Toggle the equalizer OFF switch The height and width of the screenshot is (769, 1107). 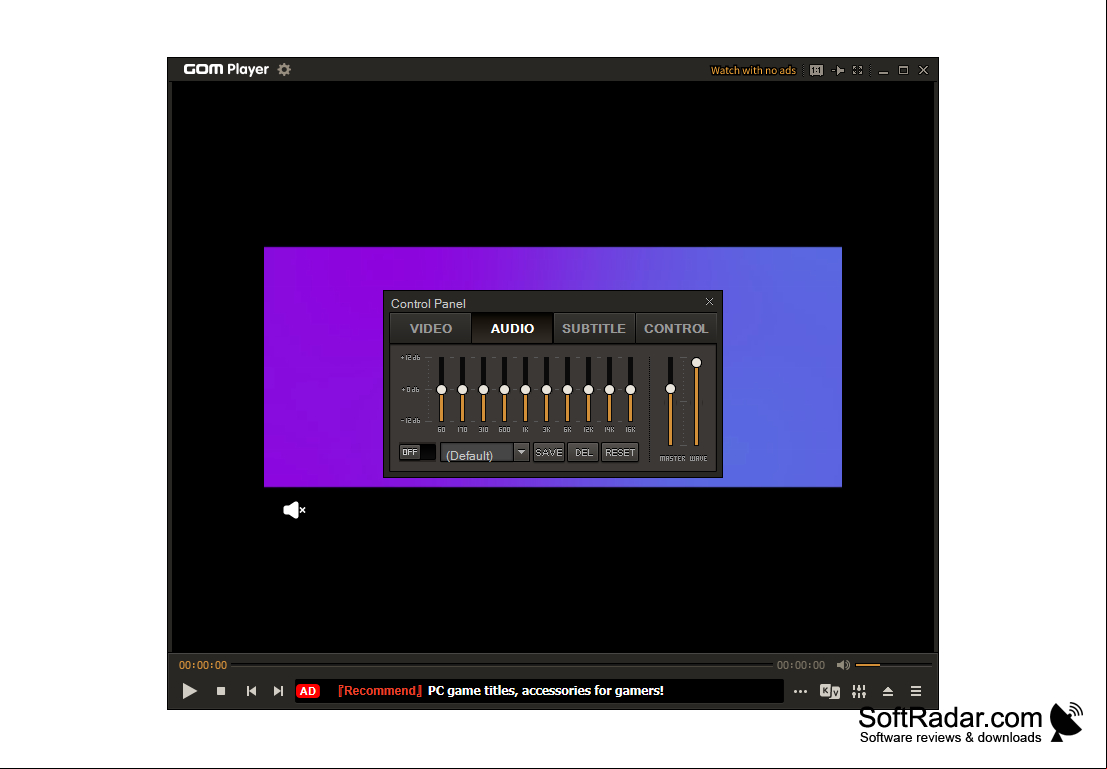(417, 452)
